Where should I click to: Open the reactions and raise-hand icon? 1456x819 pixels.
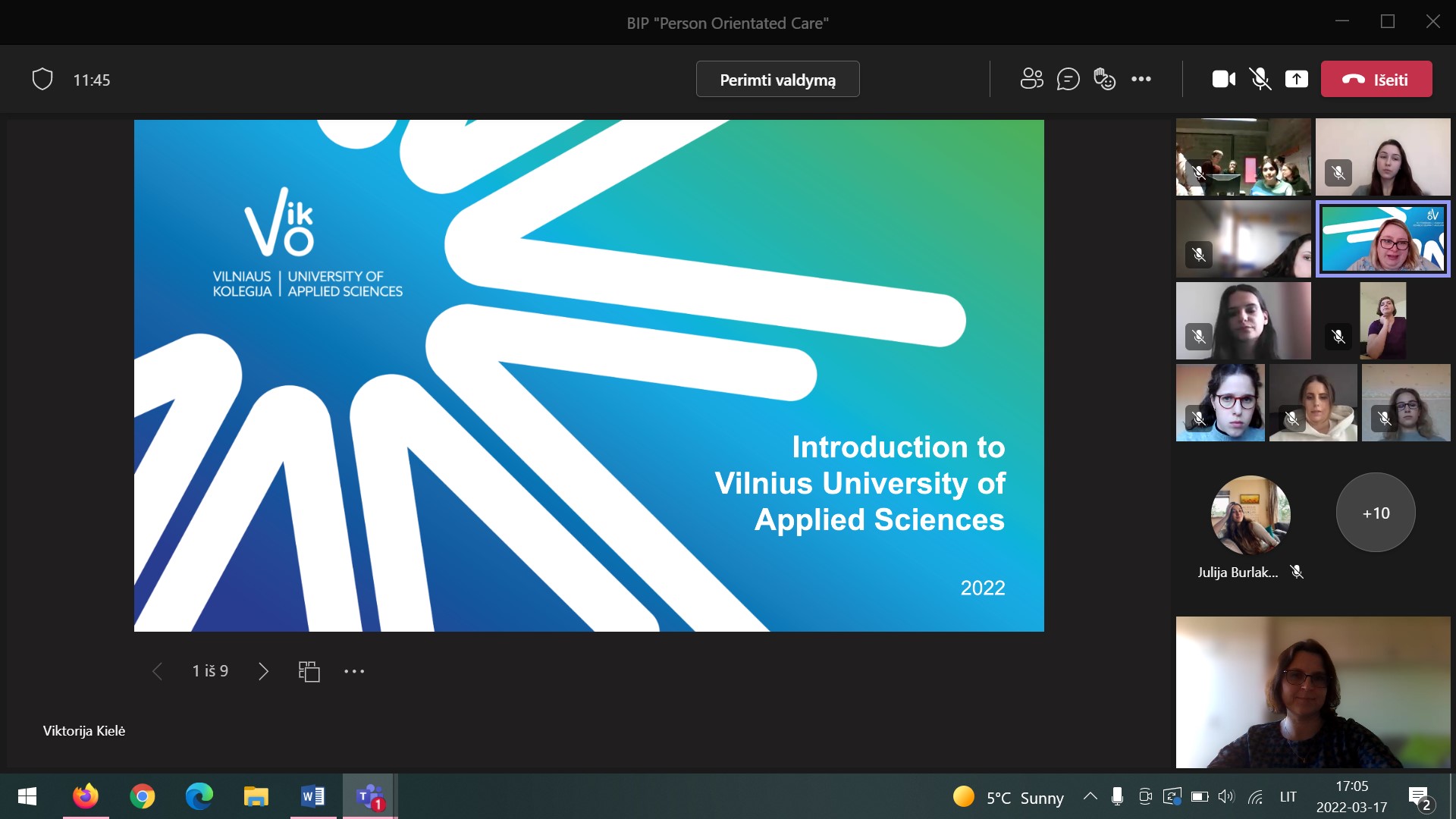(x=1104, y=79)
